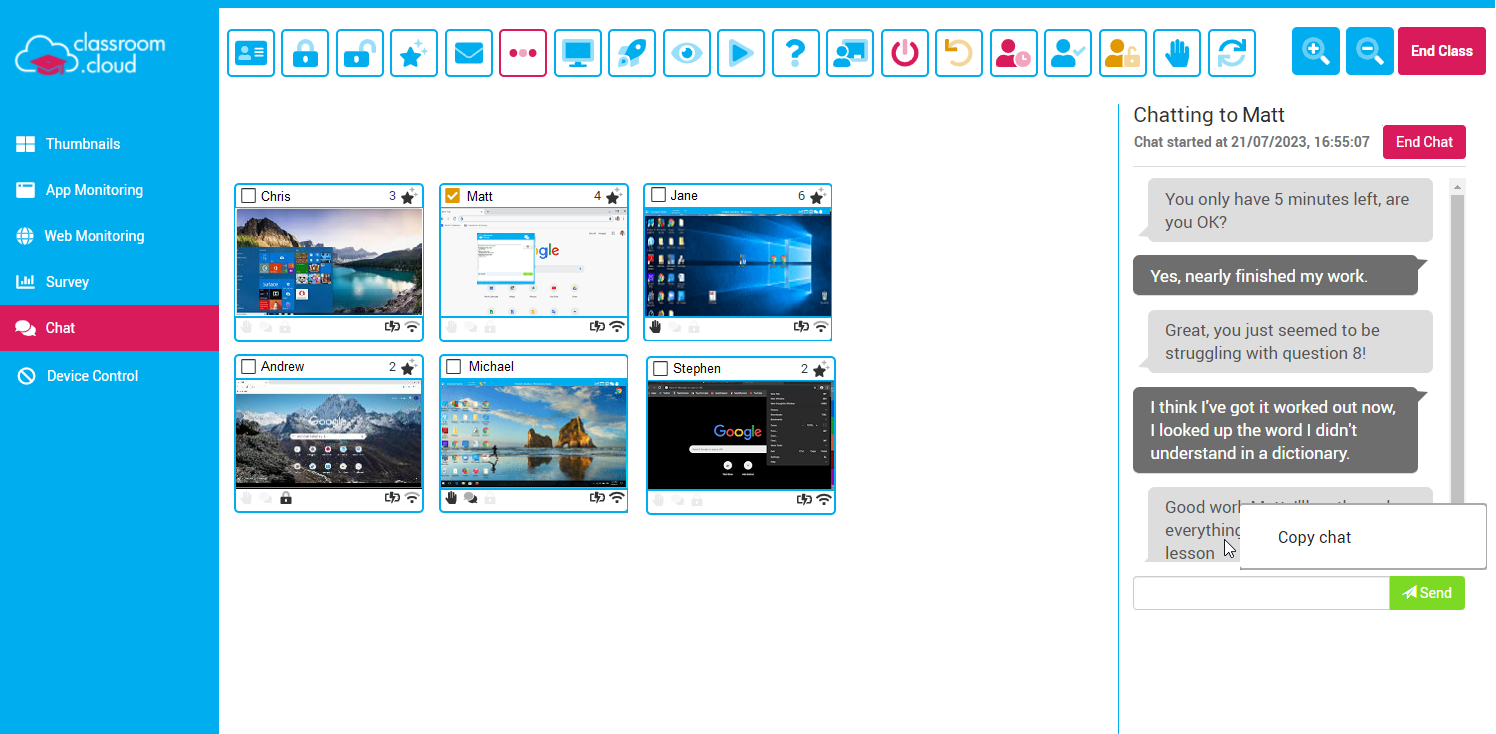Clear raised hands with the hand icon
The image size is (1496, 734).
1177,52
